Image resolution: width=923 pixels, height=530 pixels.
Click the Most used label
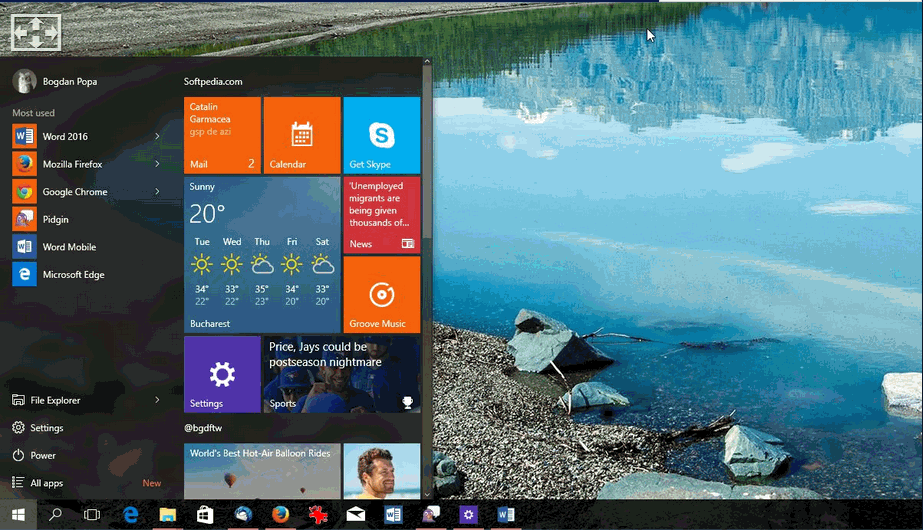coord(34,112)
